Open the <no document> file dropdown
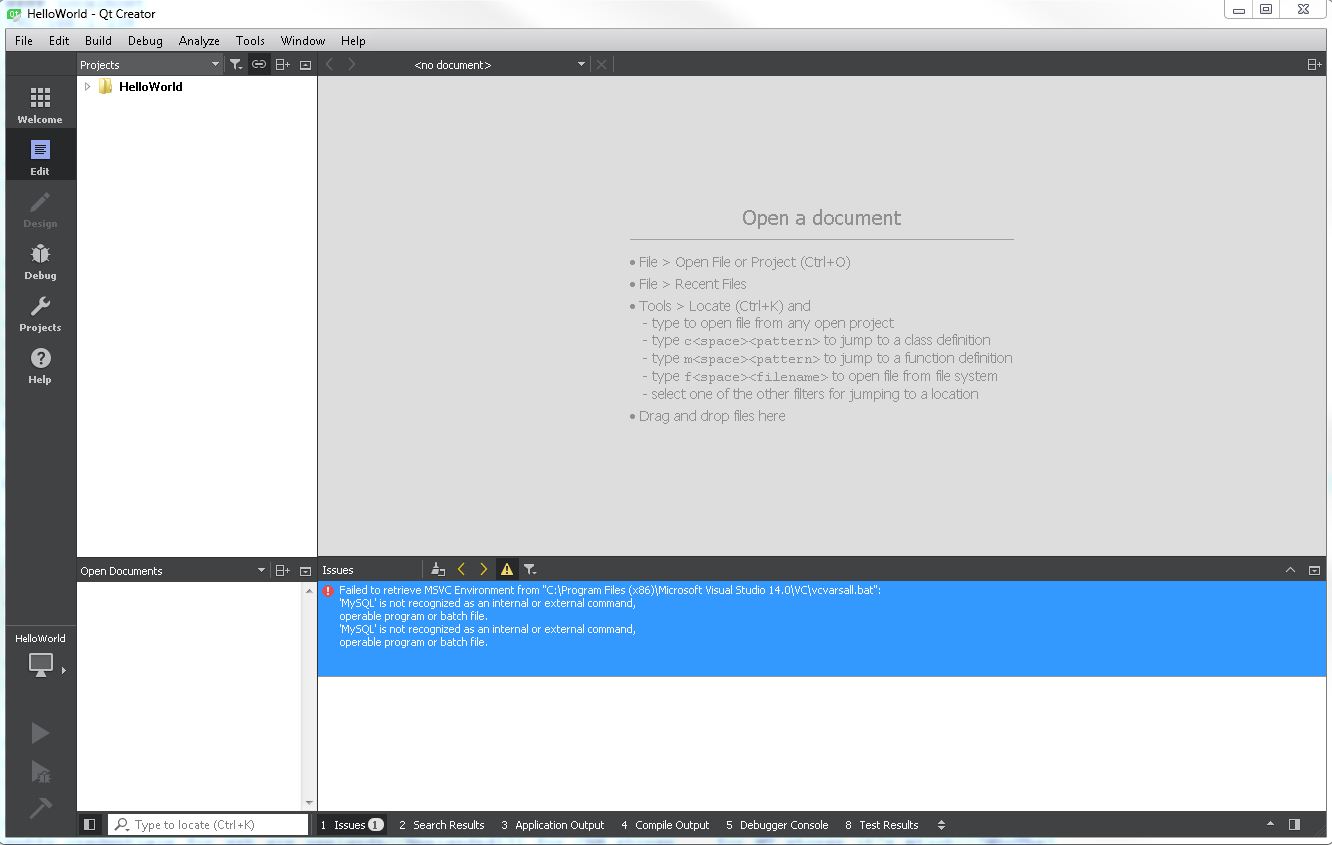 click(499, 64)
